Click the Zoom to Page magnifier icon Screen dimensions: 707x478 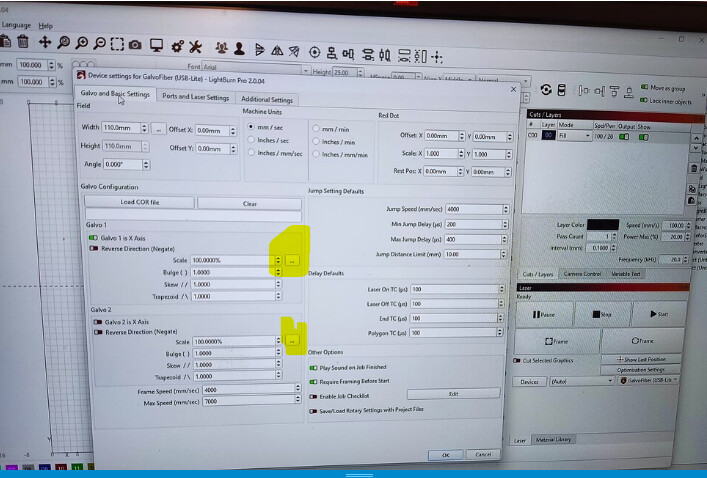pos(63,43)
